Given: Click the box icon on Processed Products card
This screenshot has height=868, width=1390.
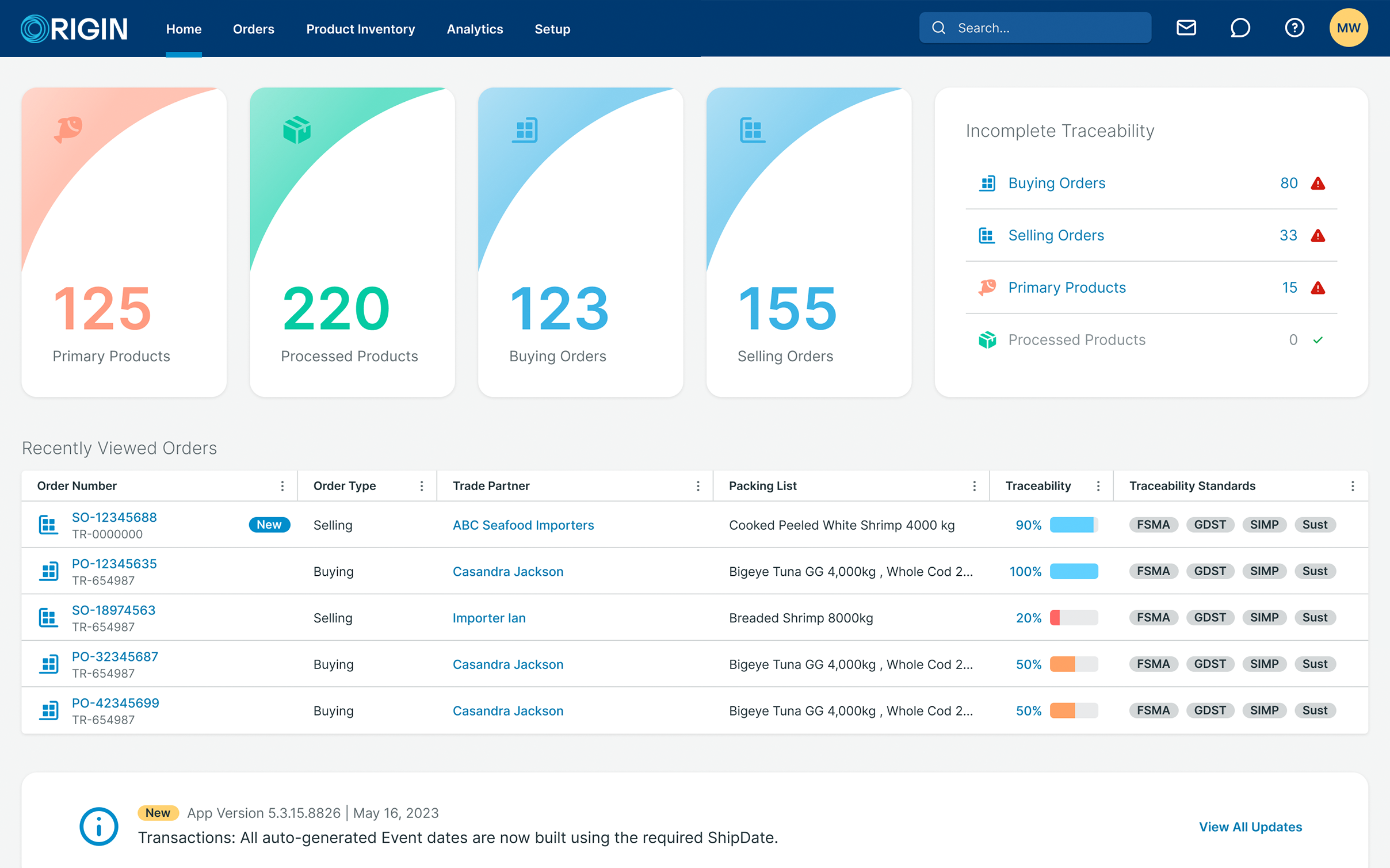Looking at the screenshot, I should click(297, 130).
